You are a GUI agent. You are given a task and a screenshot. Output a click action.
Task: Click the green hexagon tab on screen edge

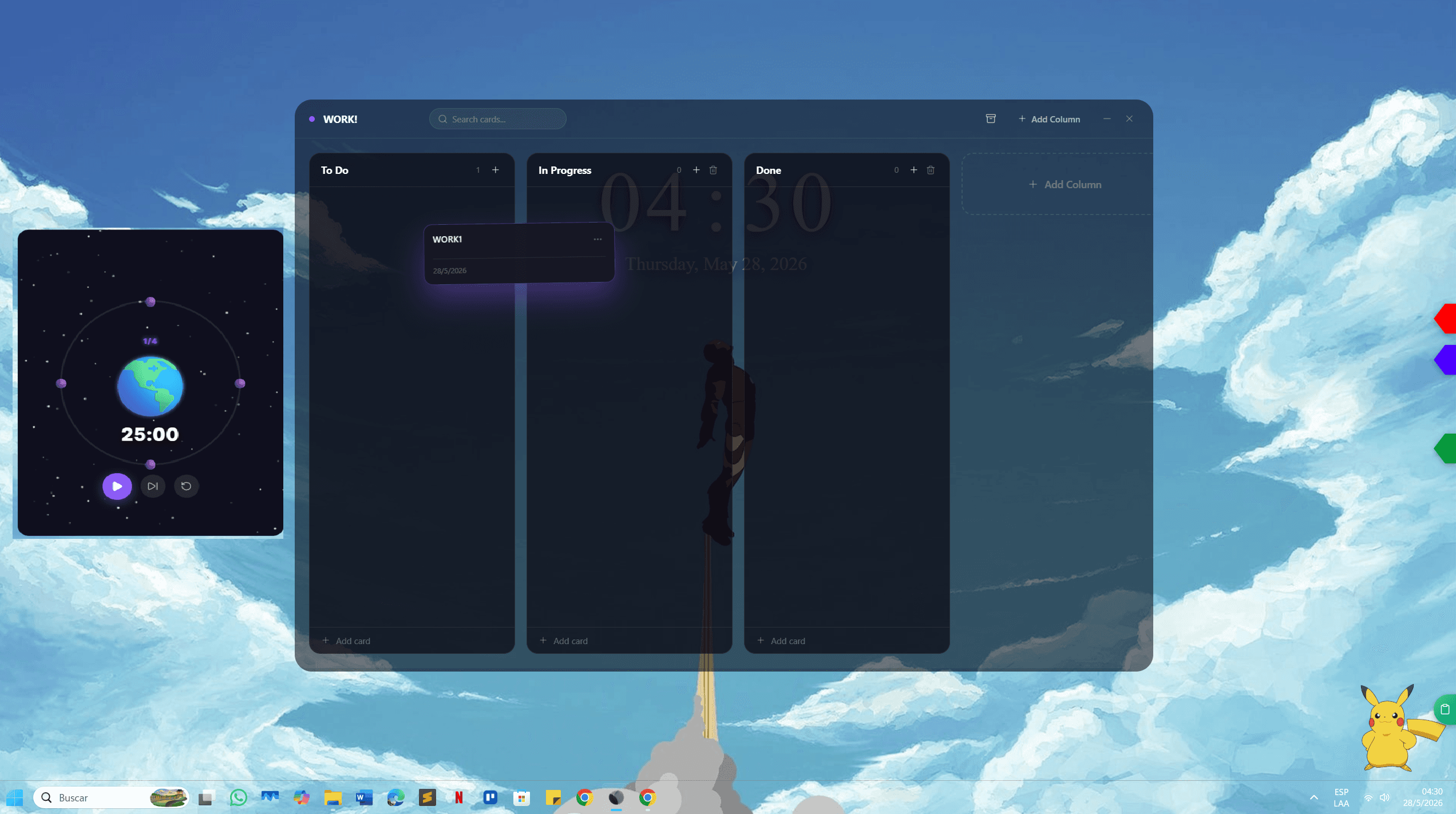tap(1446, 448)
